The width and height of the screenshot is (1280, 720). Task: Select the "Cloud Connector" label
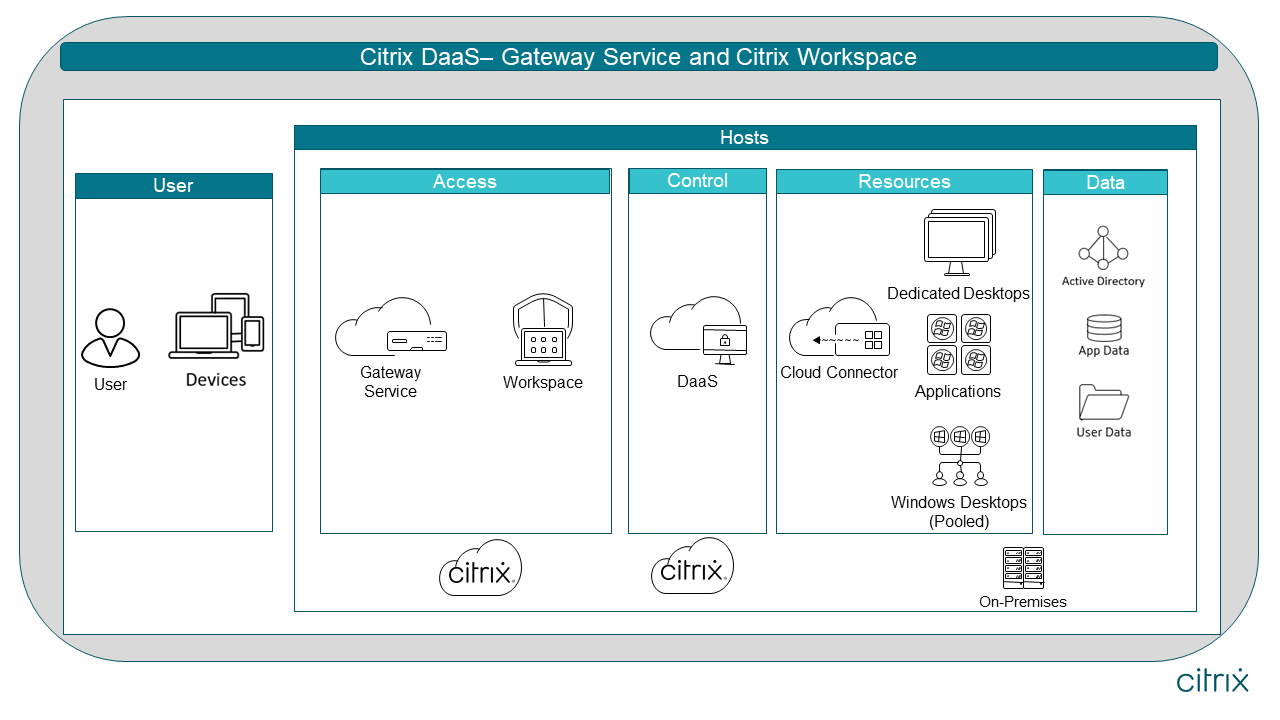click(x=839, y=373)
